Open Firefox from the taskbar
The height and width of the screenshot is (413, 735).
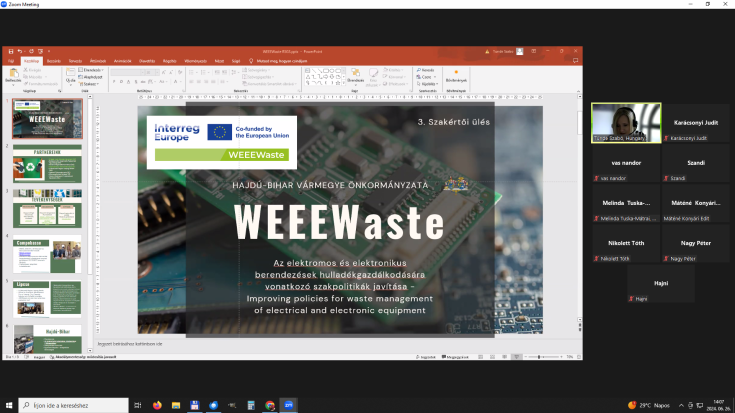coord(157,405)
